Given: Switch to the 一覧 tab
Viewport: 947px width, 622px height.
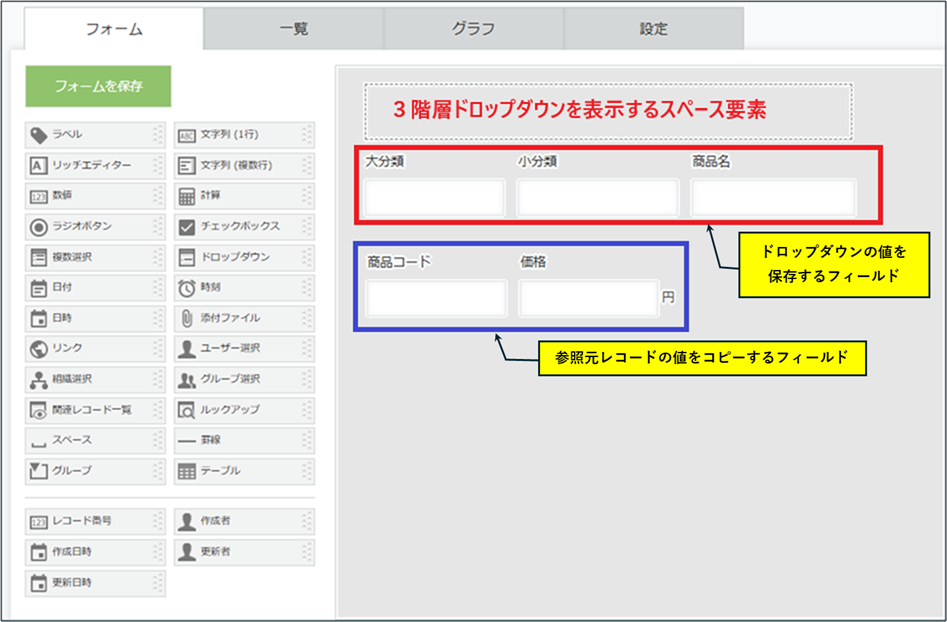Looking at the screenshot, I should click(x=294, y=29).
